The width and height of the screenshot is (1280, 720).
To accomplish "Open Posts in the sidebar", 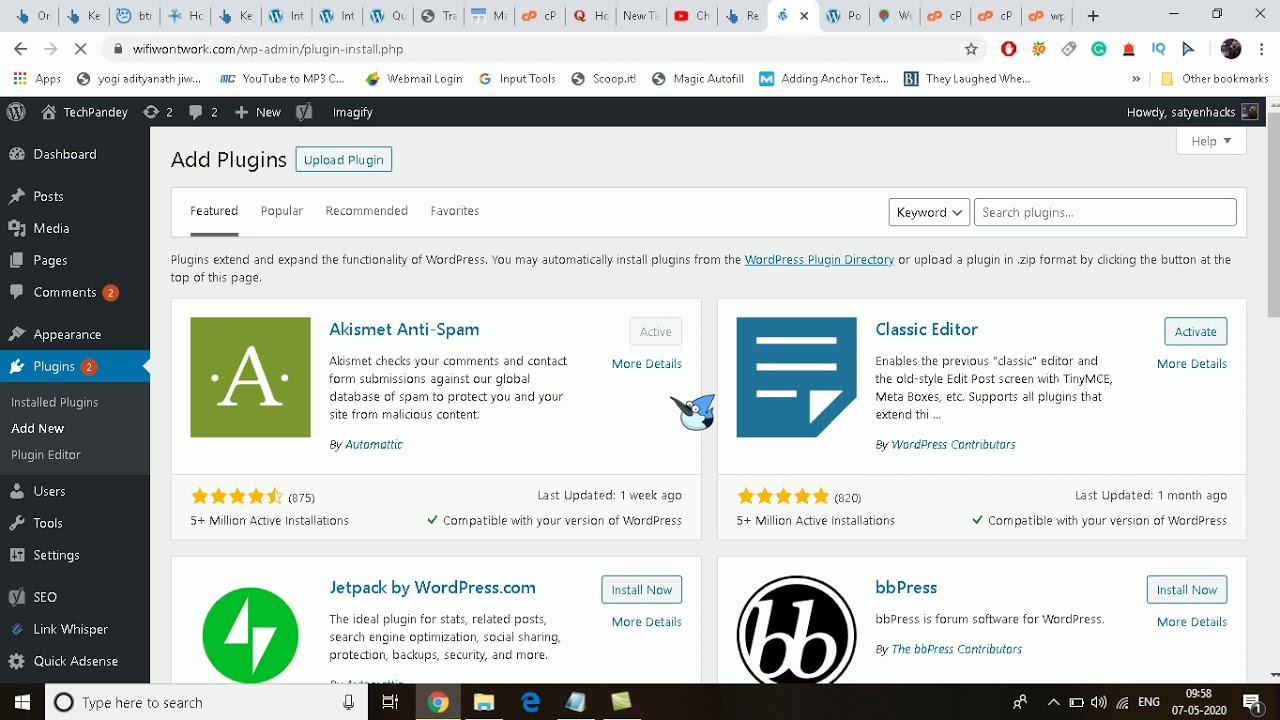I will pos(48,196).
